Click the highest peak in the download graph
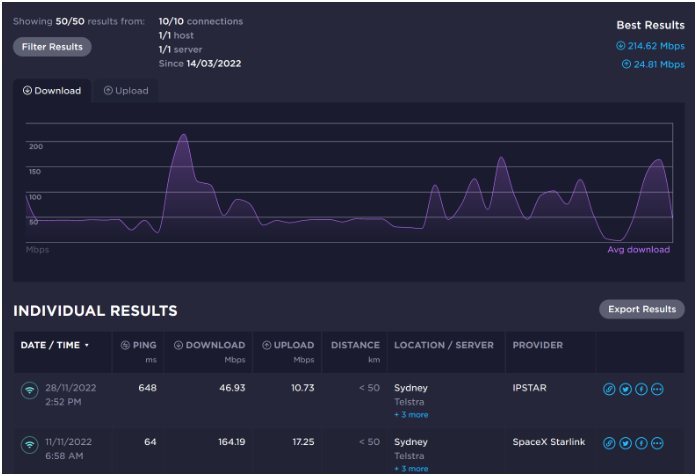The image size is (695, 475). click(182, 136)
